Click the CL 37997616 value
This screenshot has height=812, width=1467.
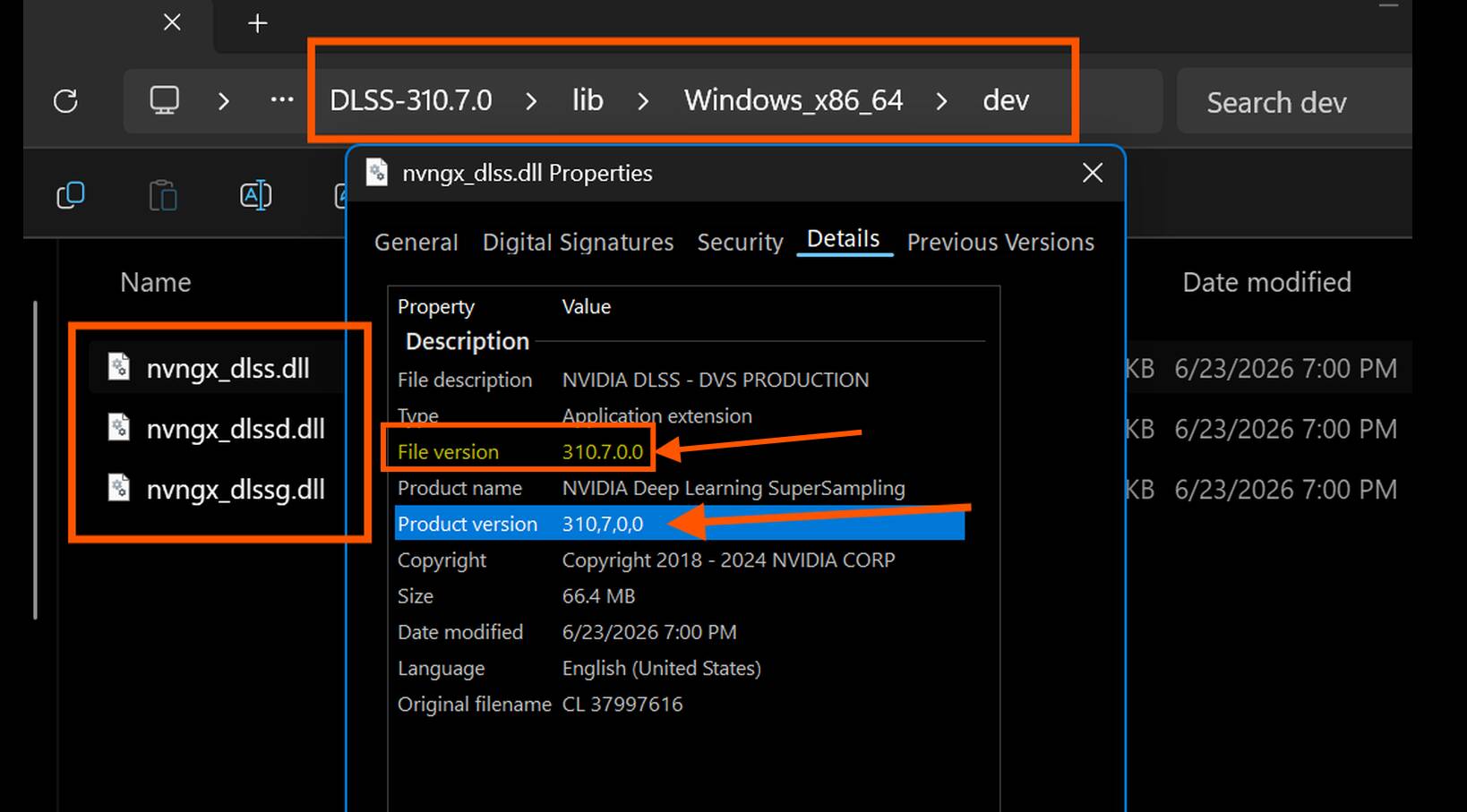click(x=622, y=705)
